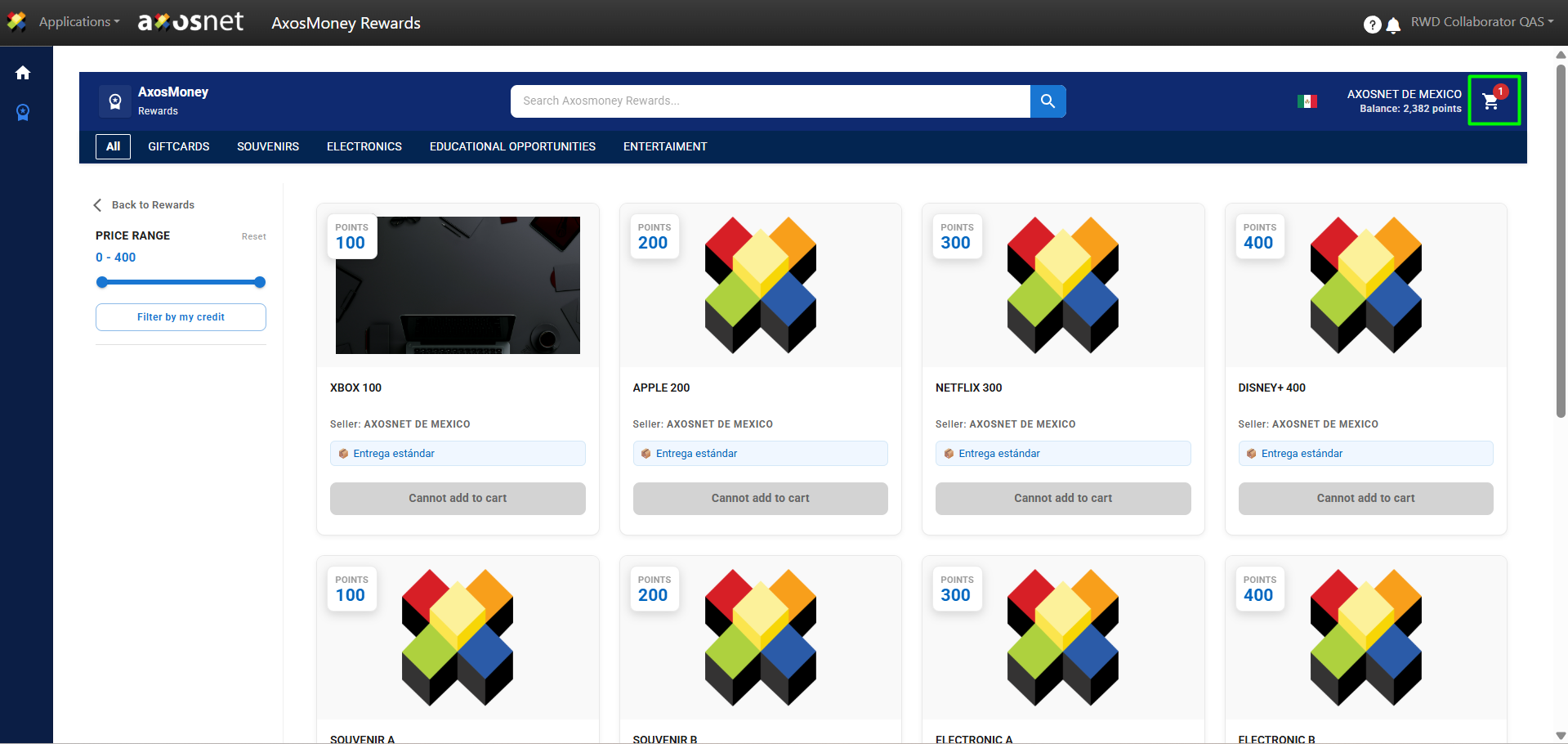This screenshot has height=744, width=1568.
Task: Toggle Filter by my credit
Action: tap(181, 317)
